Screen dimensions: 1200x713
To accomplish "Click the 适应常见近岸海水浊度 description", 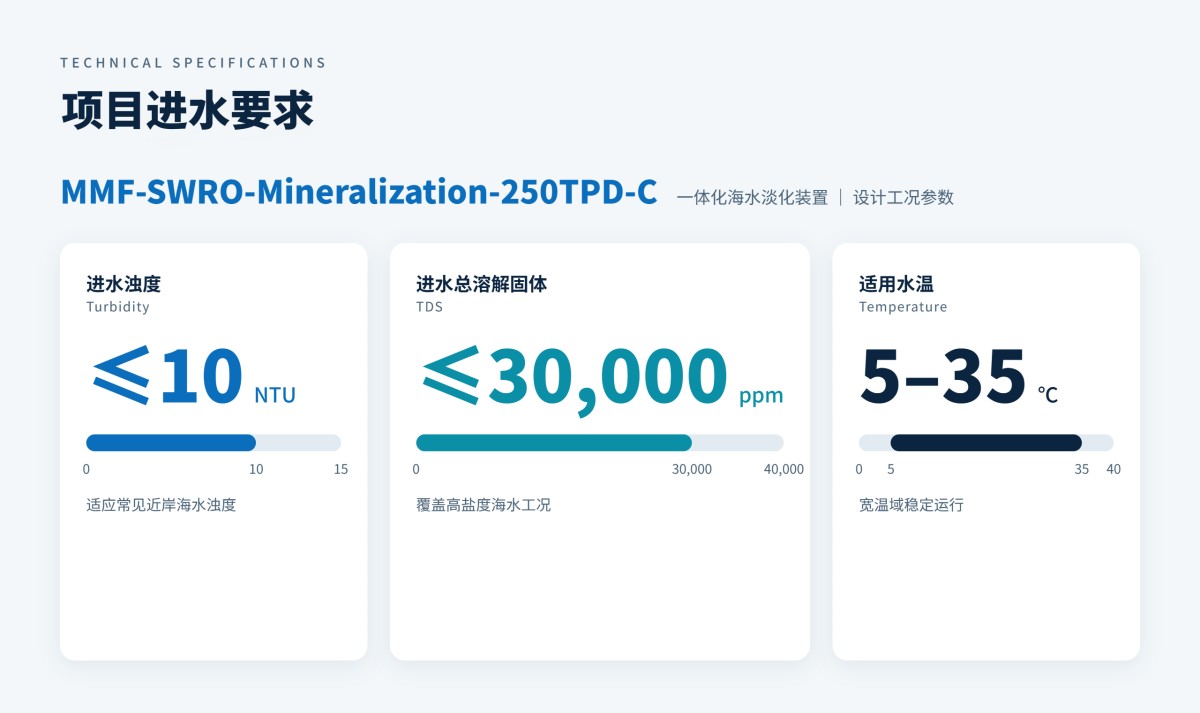I will click(x=161, y=505).
